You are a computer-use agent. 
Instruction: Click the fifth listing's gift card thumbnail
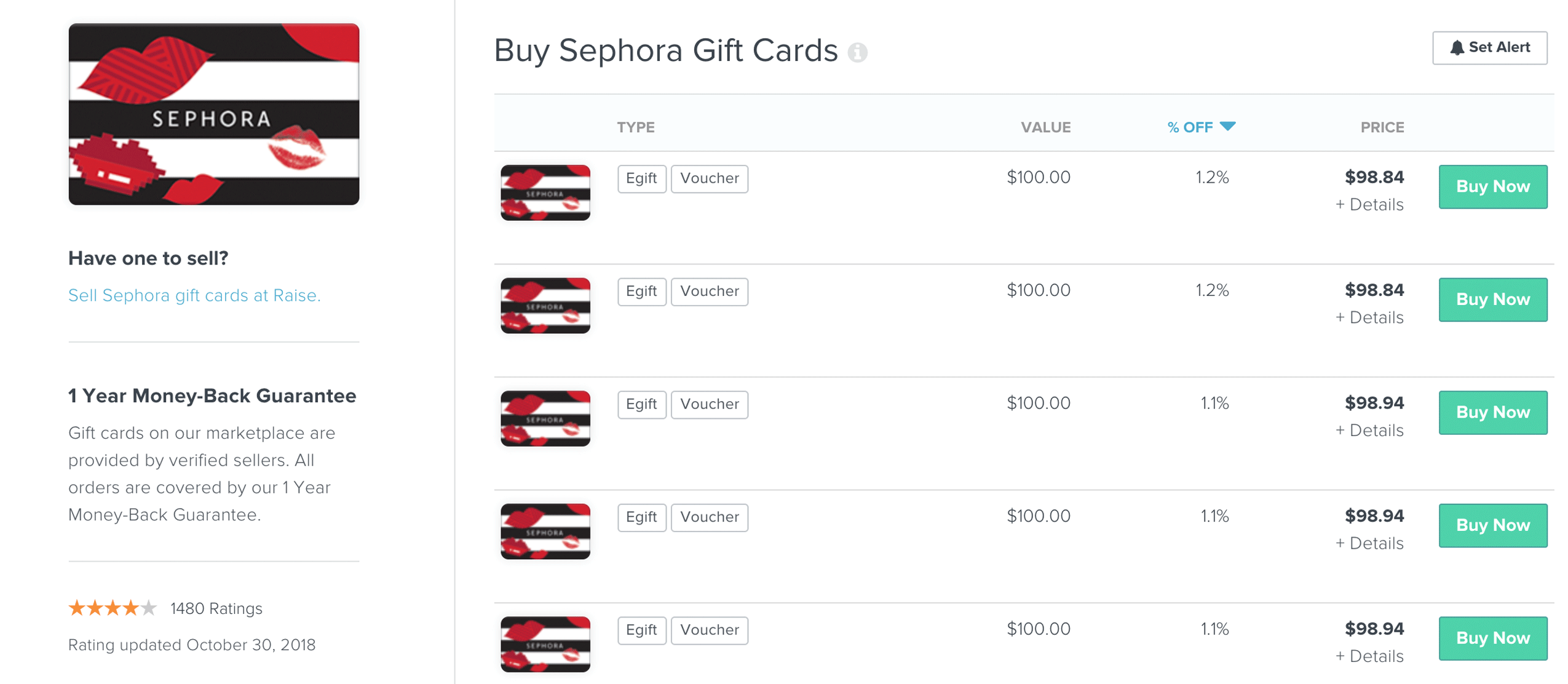545,644
